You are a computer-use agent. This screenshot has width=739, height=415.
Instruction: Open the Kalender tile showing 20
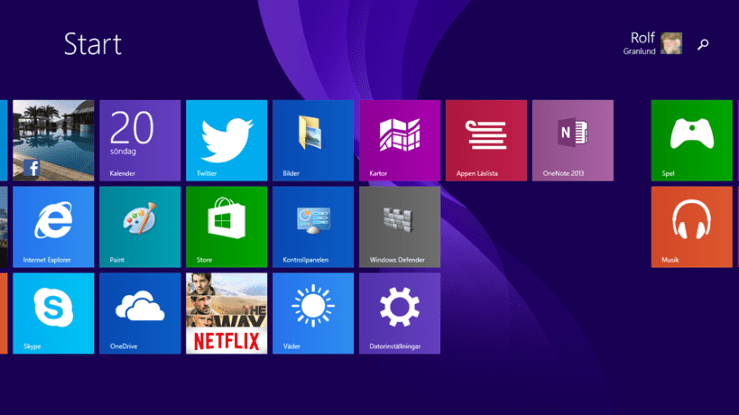(x=140, y=140)
